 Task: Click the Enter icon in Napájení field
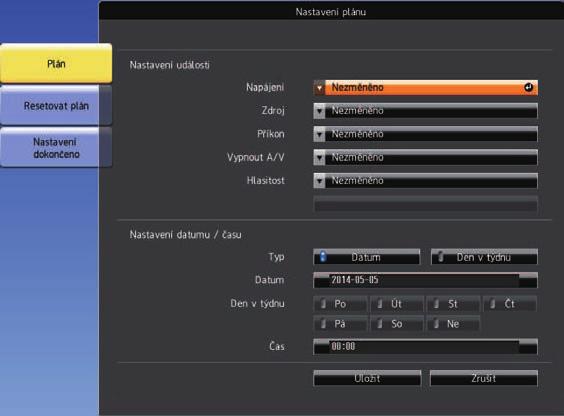[528, 87]
